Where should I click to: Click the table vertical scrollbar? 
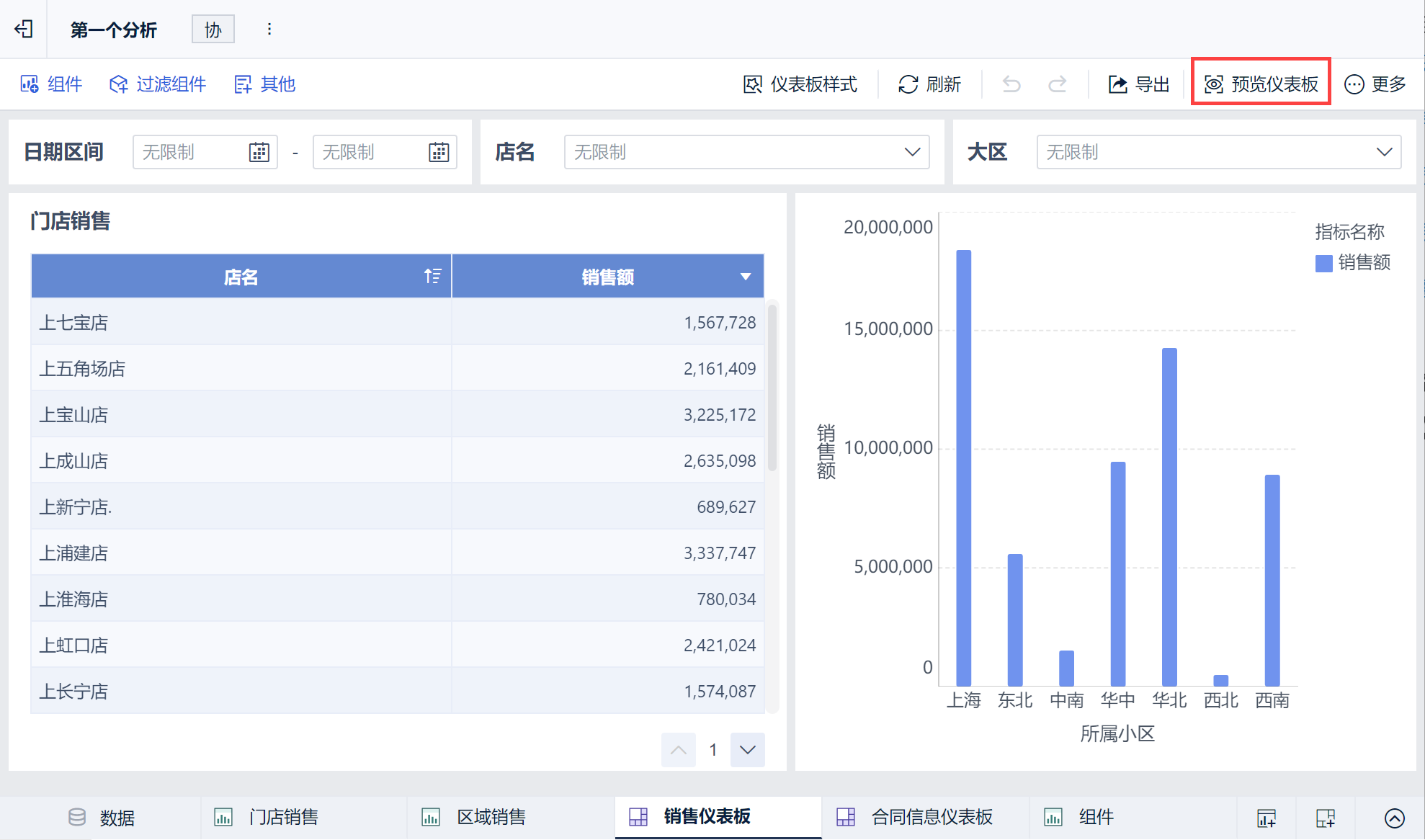click(772, 389)
